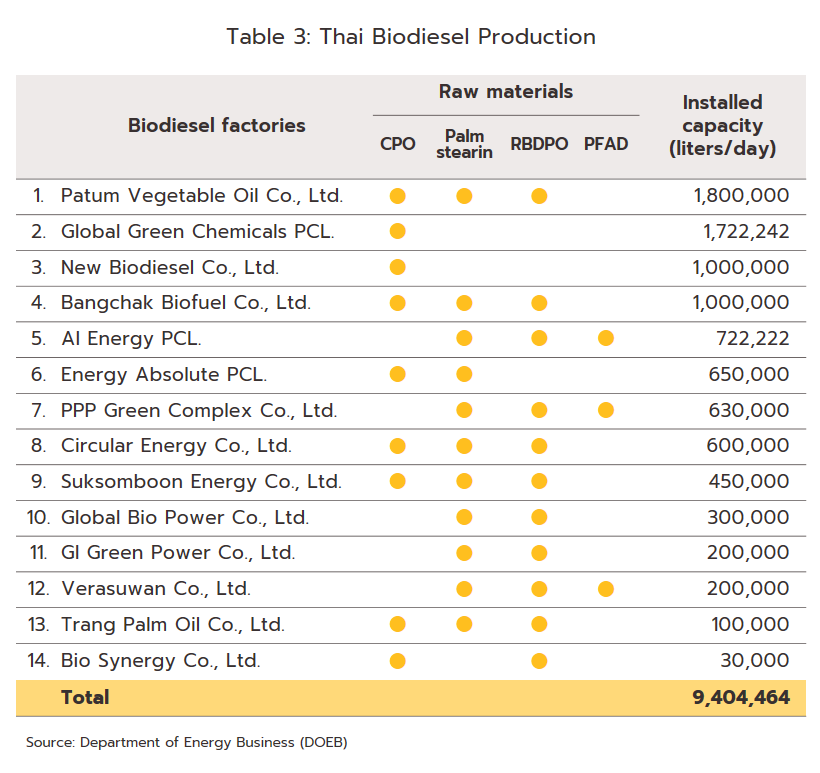The height and width of the screenshot is (773, 820).
Task: Click 'Suksomboon Energy Co., Ltd.' row name
Action: [201, 482]
